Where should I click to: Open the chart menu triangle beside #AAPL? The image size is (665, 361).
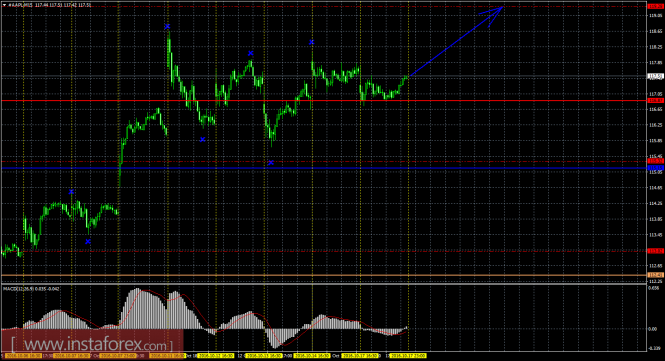pyautogui.click(x=4, y=5)
